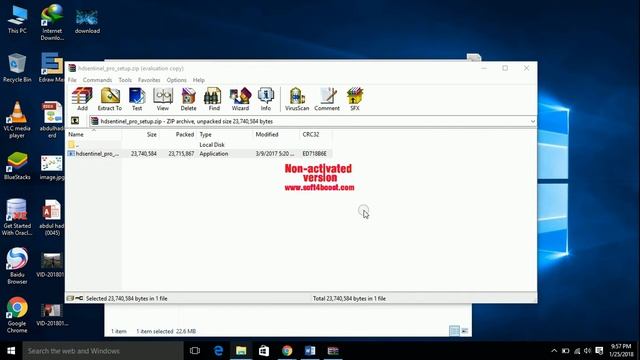
Task: Open Microsoft Edge from taskbar
Action: point(218,351)
